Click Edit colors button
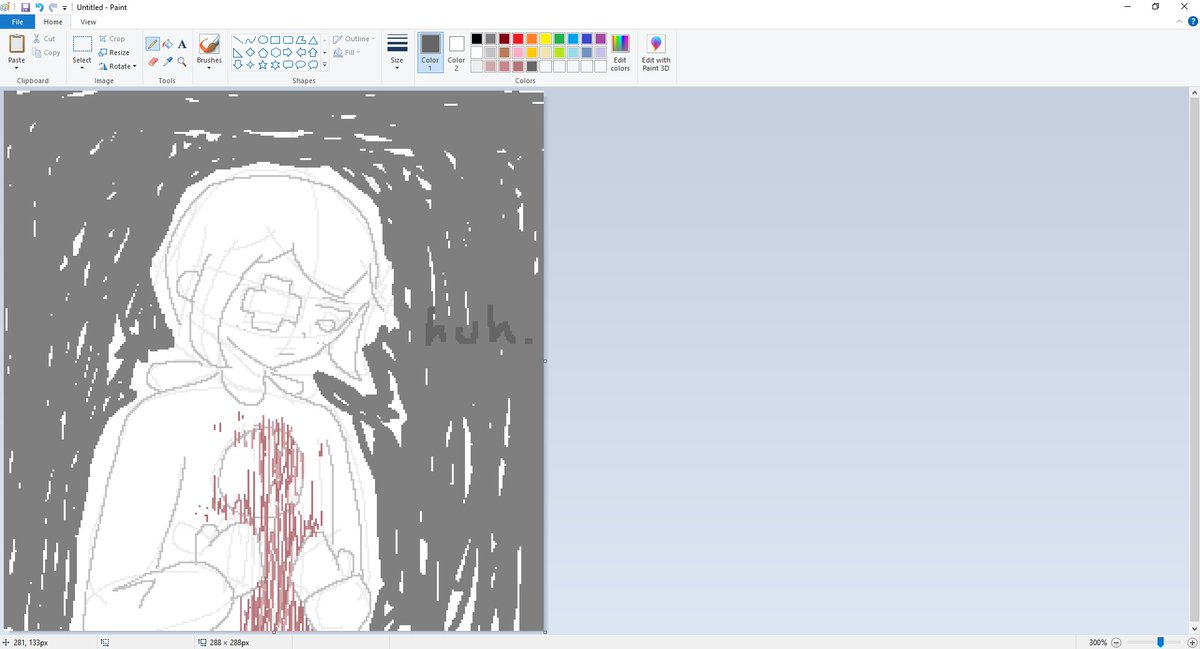1200x649 pixels. coord(621,52)
